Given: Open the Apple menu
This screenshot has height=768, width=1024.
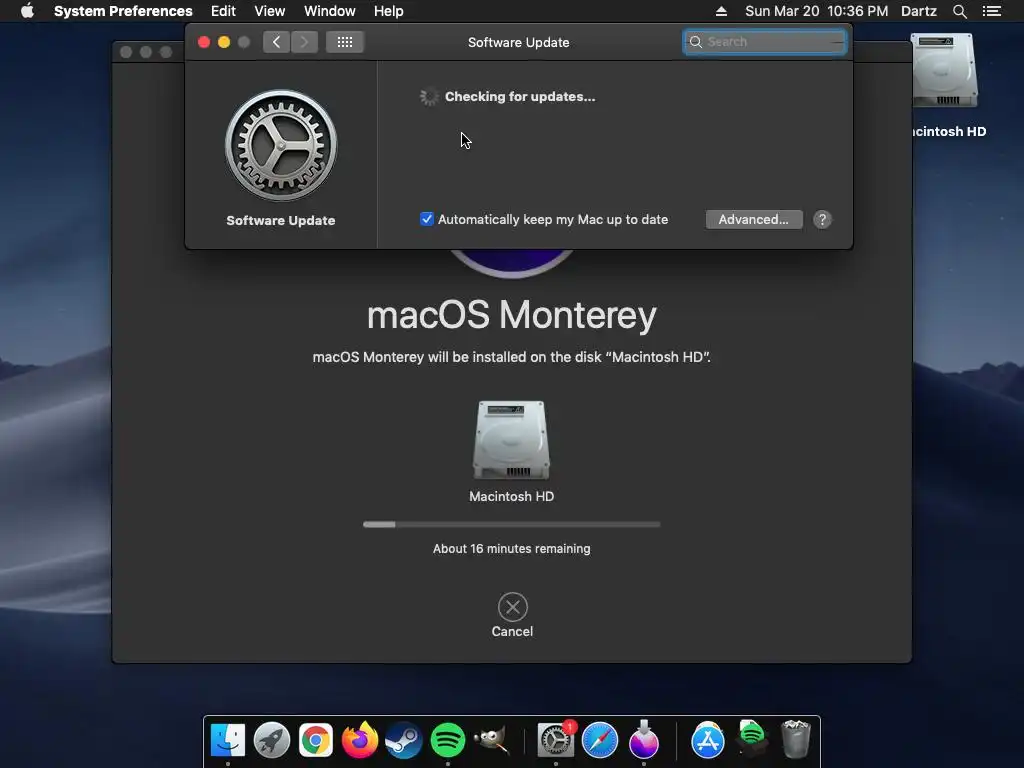Looking at the screenshot, I should tap(27, 11).
